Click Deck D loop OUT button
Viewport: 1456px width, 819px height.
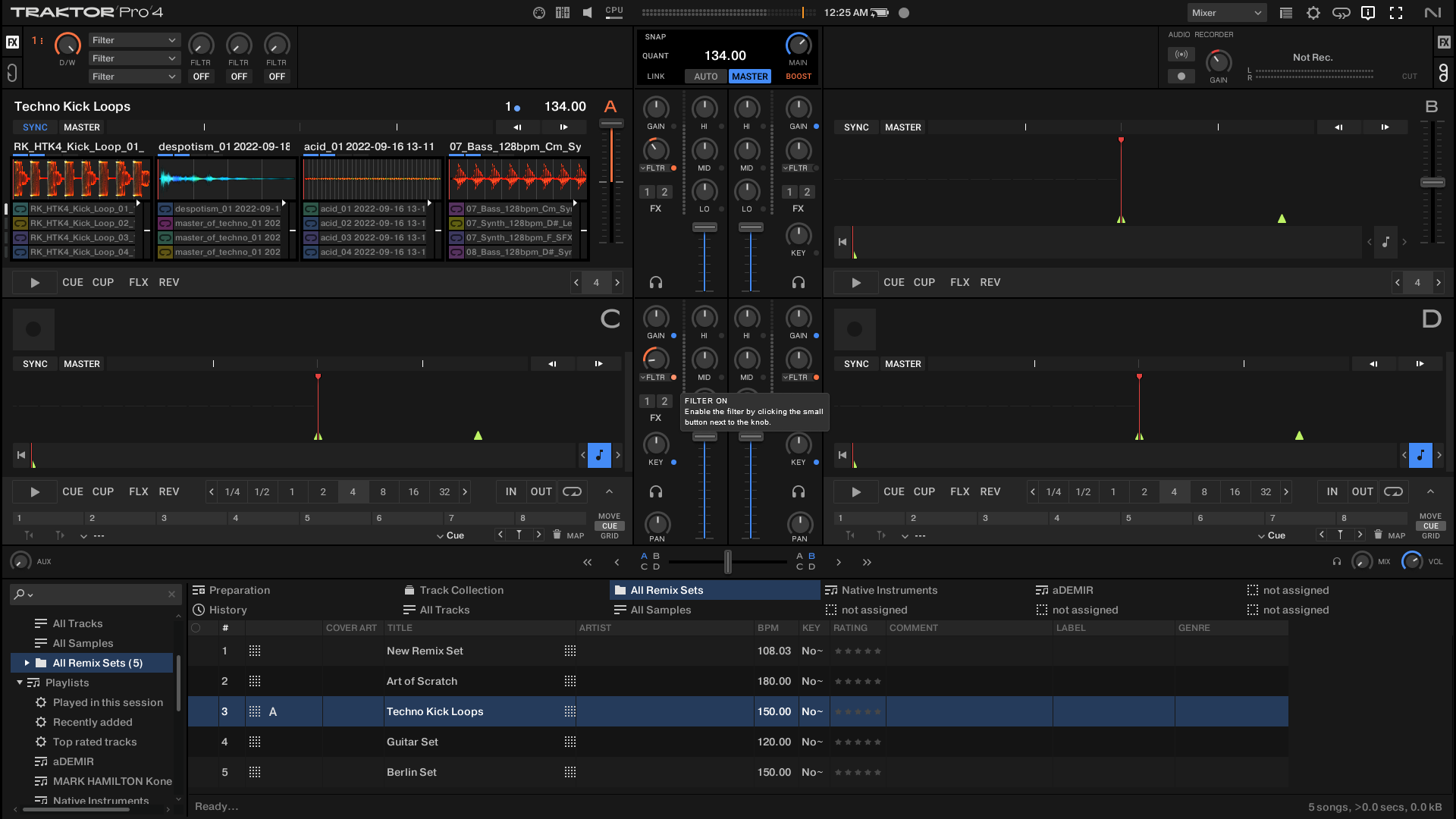click(x=1362, y=492)
